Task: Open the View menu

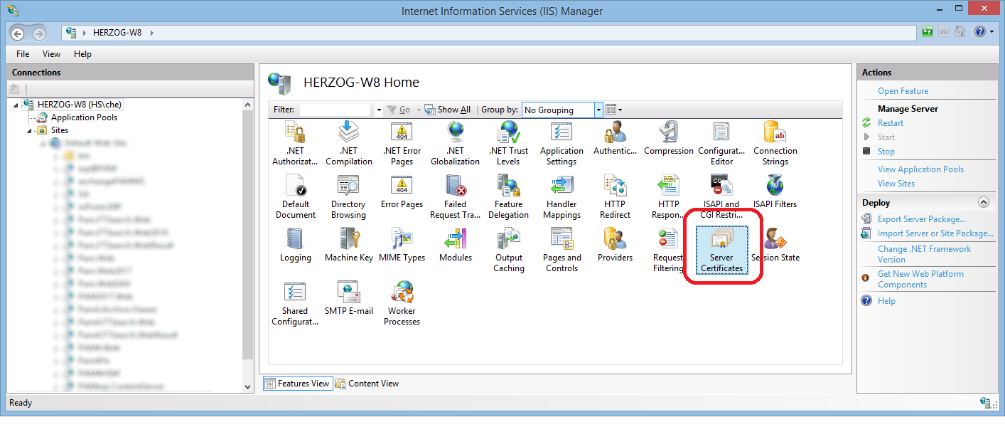Action: tap(52, 54)
